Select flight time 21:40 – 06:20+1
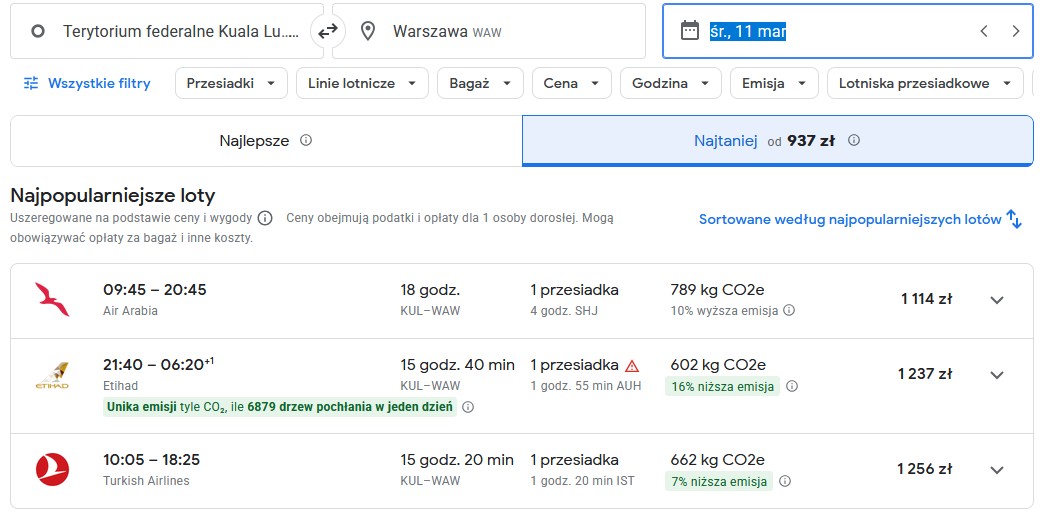The width and height of the screenshot is (1042, 527). [x=158, y=365]
